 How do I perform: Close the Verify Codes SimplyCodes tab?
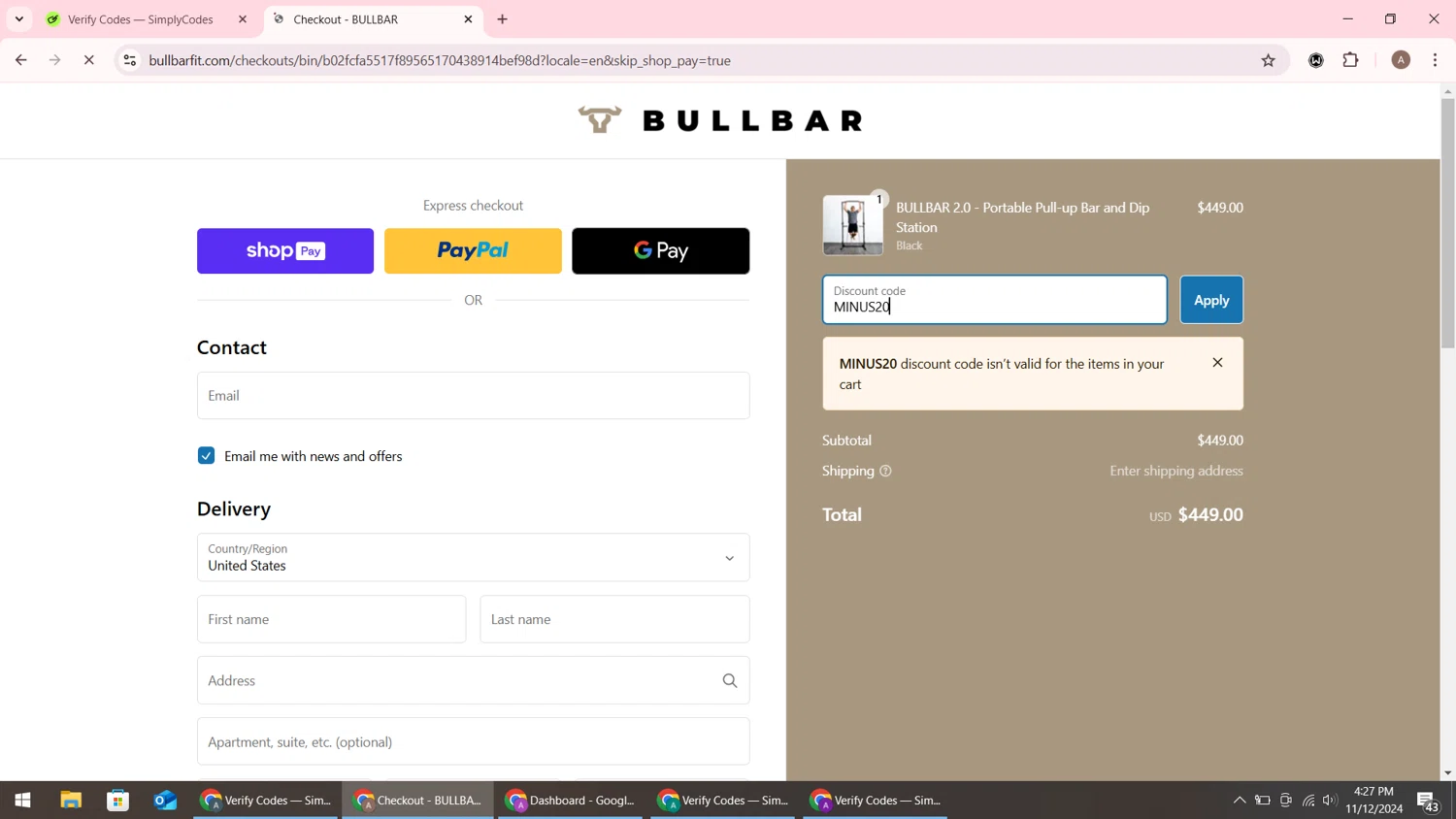point(243,19)
